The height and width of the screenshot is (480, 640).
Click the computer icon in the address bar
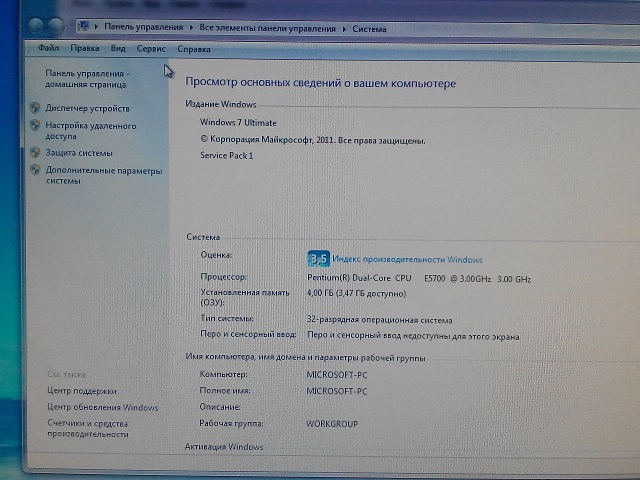click(85, 26)
